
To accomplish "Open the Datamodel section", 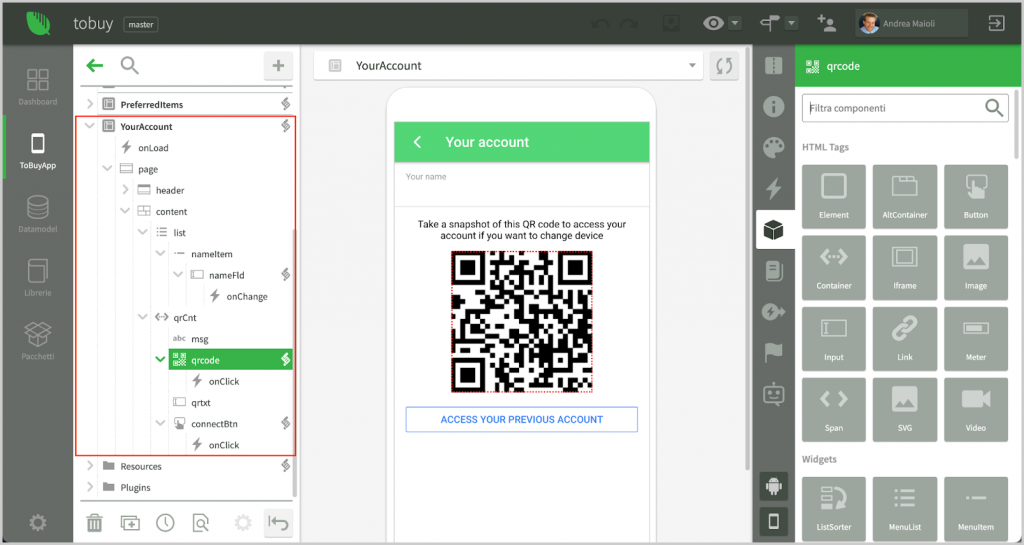I will [x=38, y=214].
